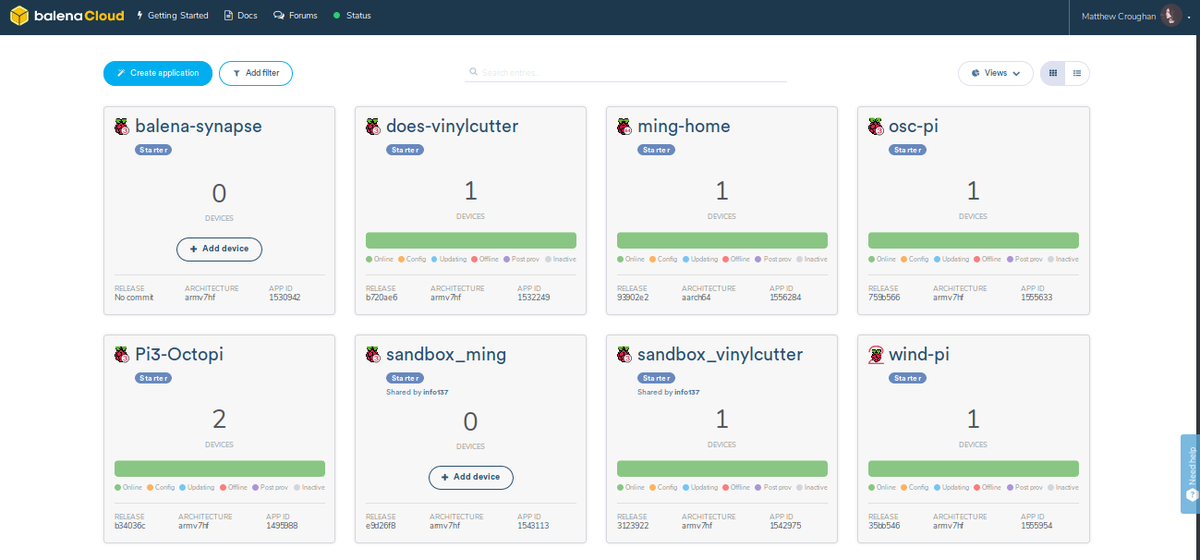Click App ID 1555954 on wind-pi card

pyautogui.click(x=1036, y=526)
